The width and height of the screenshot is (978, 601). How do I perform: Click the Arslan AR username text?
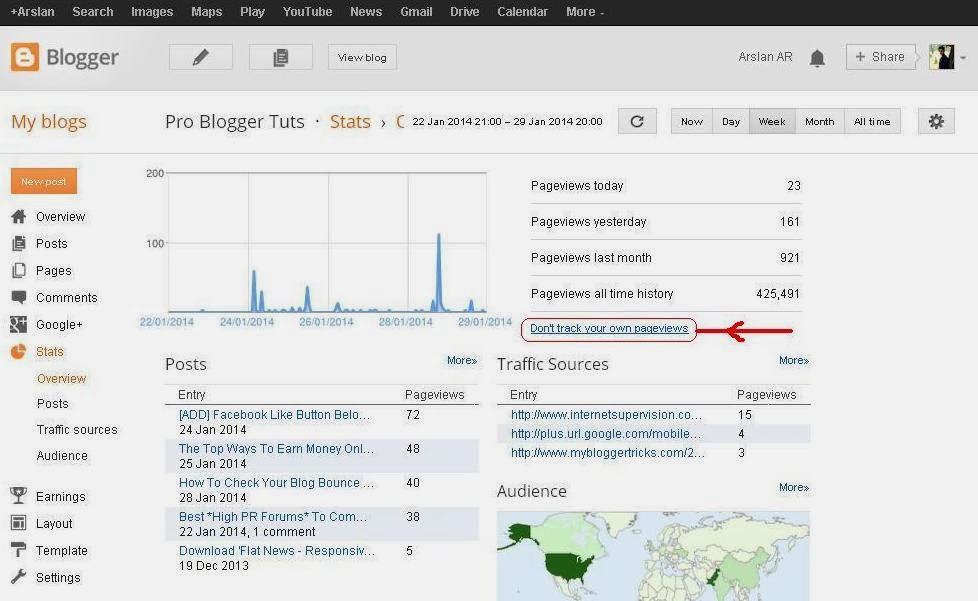(x=765, y=57)
